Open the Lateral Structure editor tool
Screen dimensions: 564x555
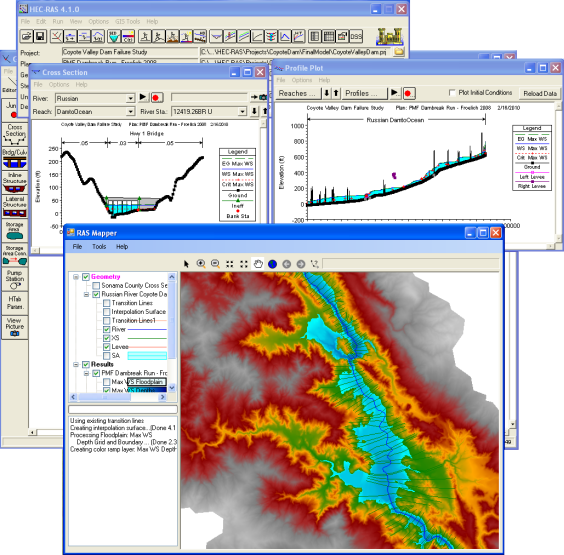tap(15, 207)
